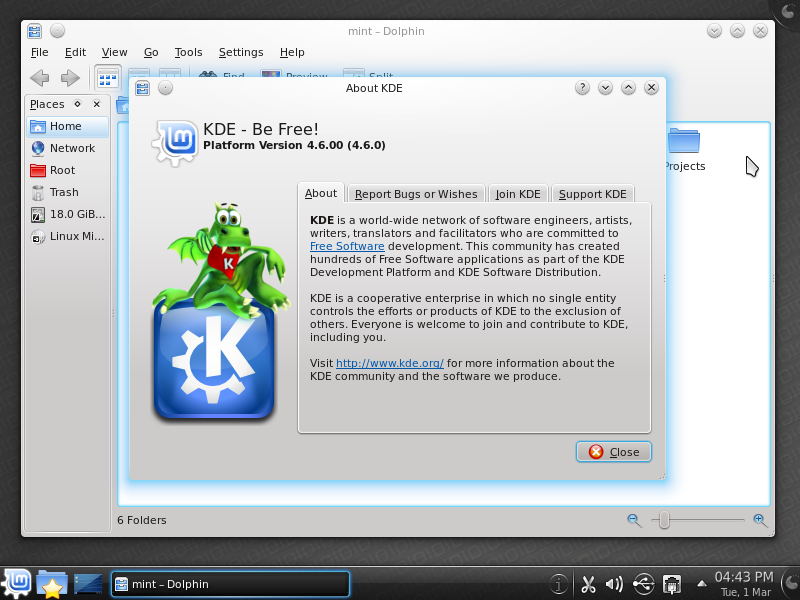
Task: Mute the volume from the system tray
Action: click(614, 583)
